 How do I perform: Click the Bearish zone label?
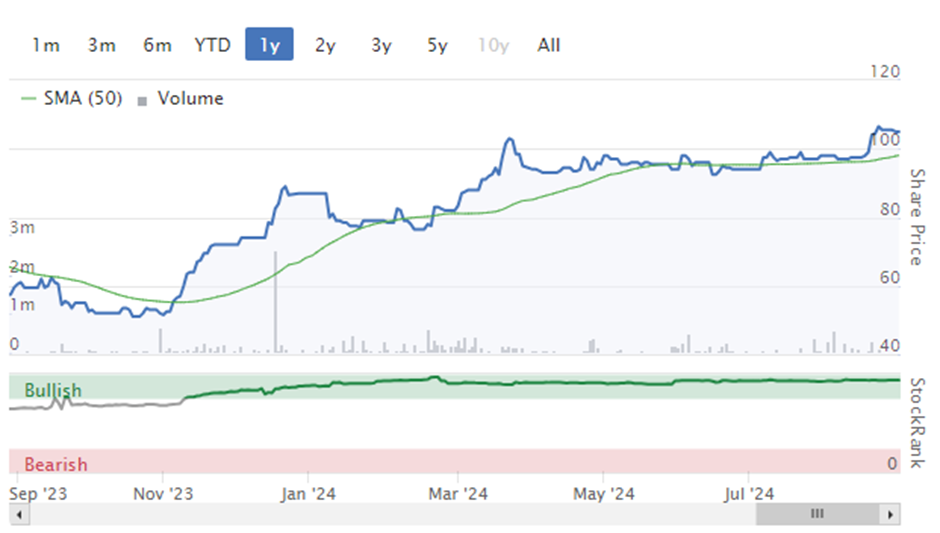pyautogui.click(x=56, y=465)
